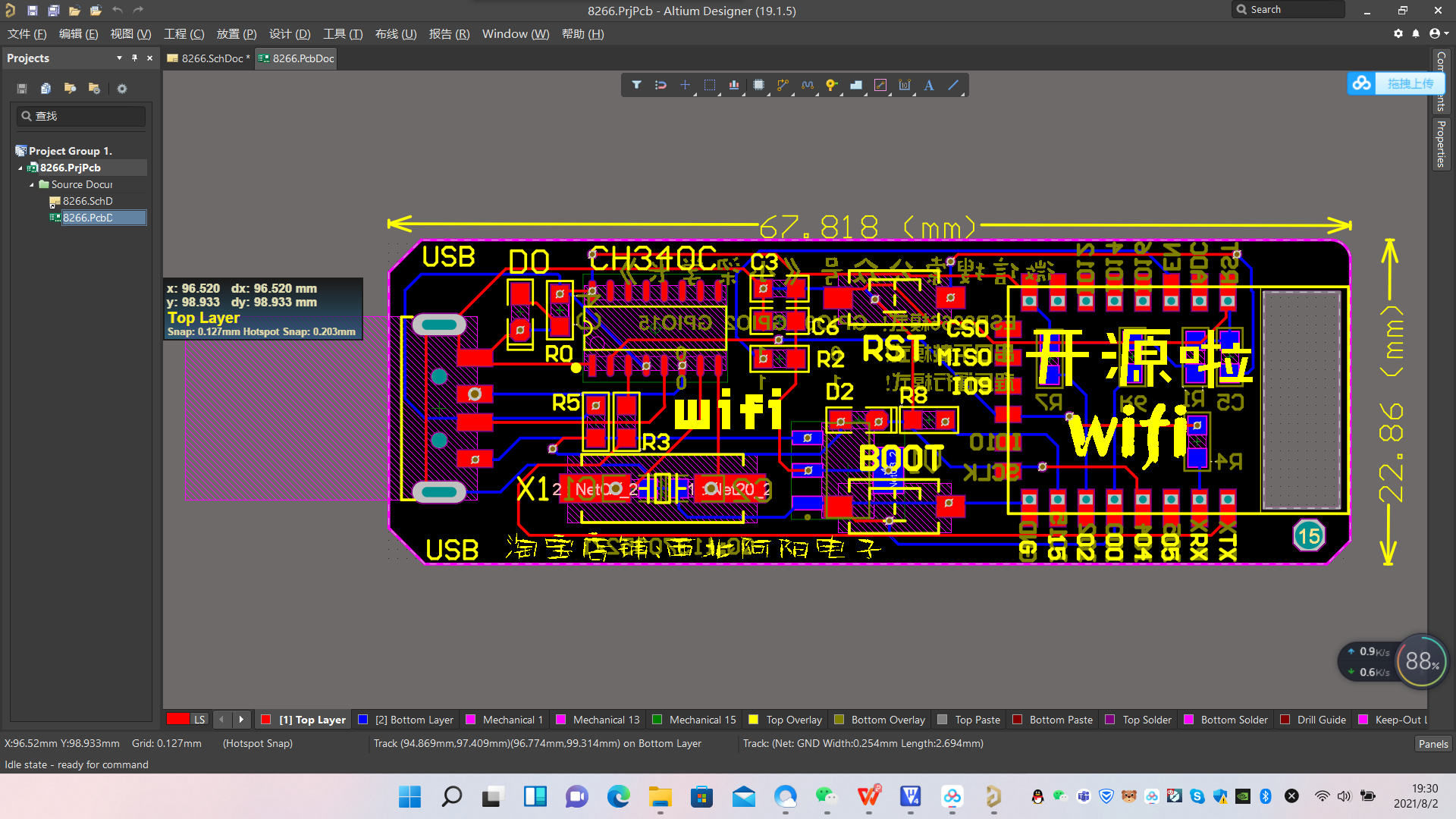Click the Projects panel save icon
1456x819 pixels.
click(22, 89)
